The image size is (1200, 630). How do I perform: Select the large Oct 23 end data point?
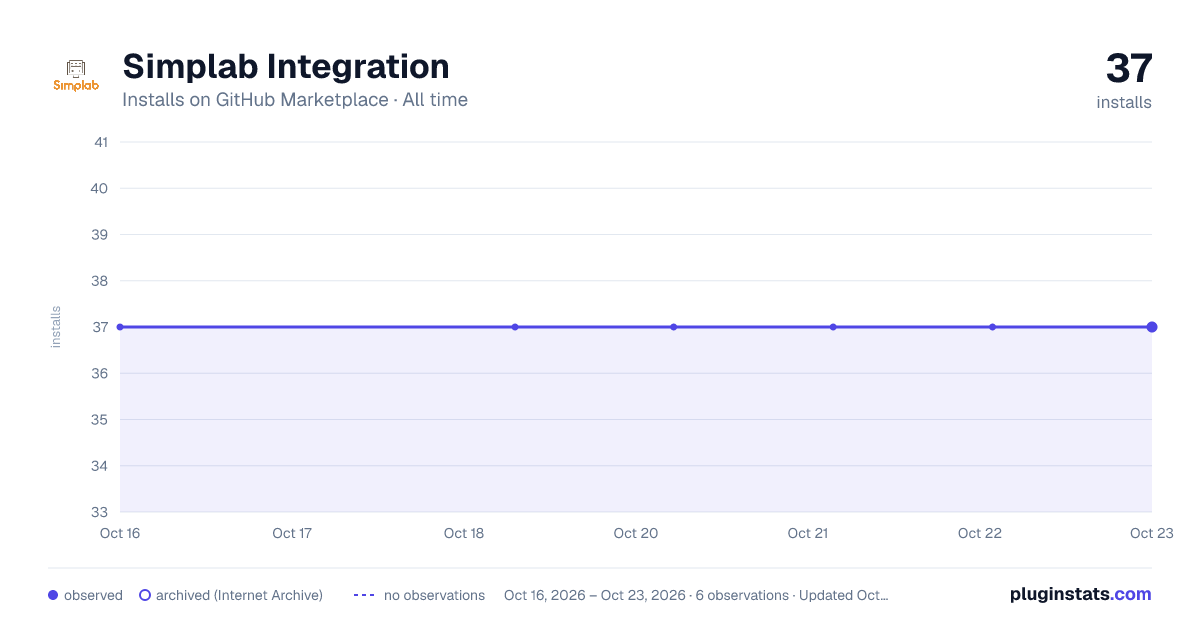tap(1152, 327)
